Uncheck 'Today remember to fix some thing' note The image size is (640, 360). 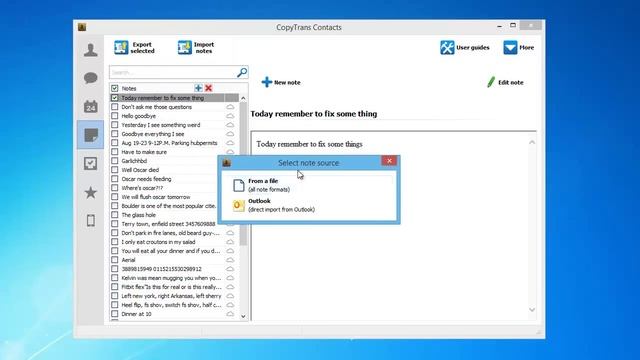pyautogui.click(x=115, y=98)
